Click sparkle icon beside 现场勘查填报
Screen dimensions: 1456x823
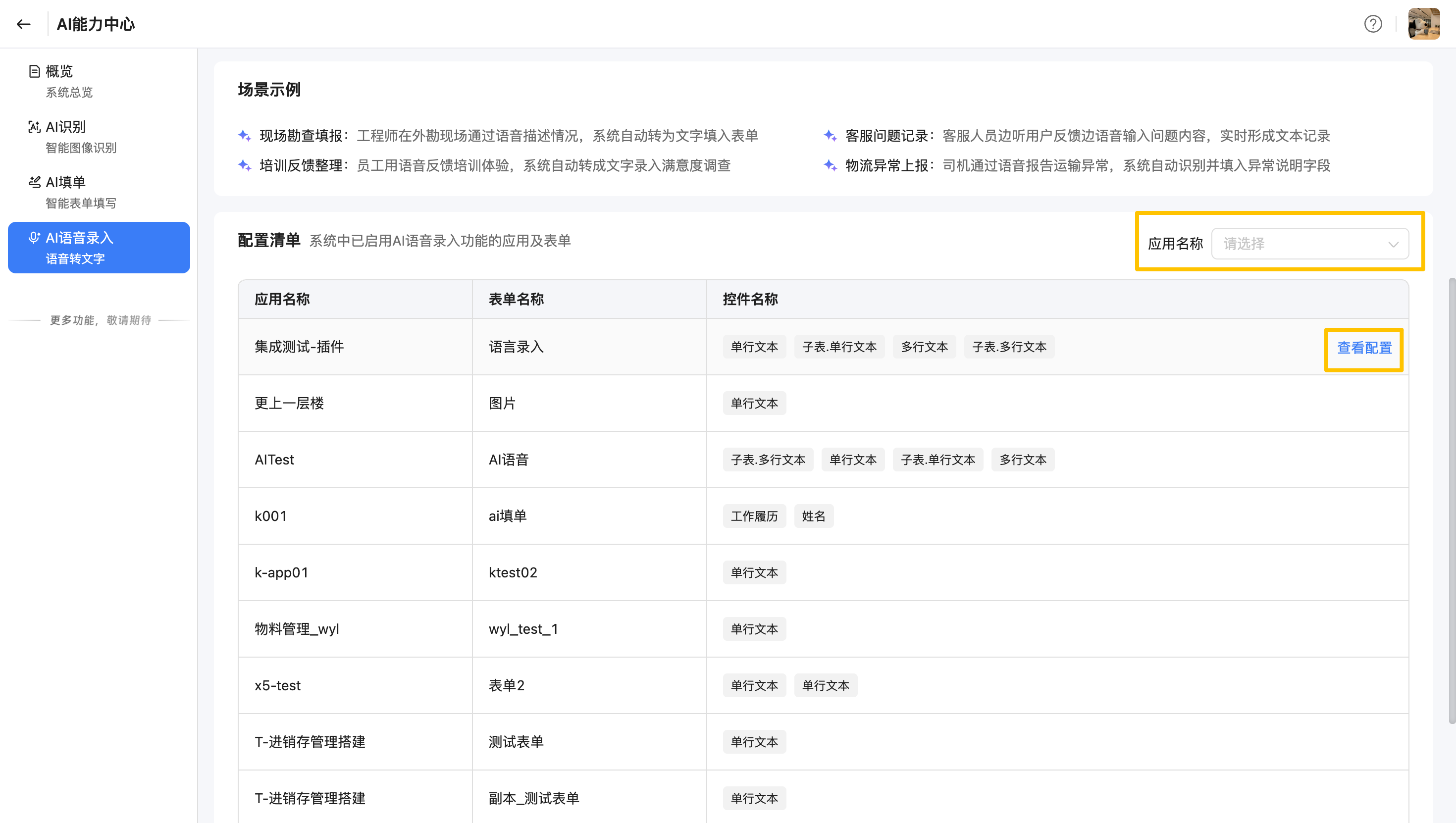pyautogui.click(x=244, y=136)
